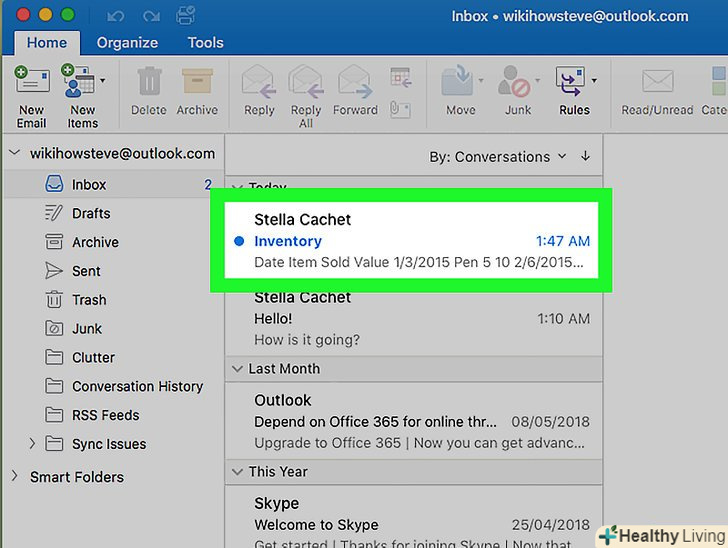
Task: Expand the Sync Issues folder
Action: (32, 444)
